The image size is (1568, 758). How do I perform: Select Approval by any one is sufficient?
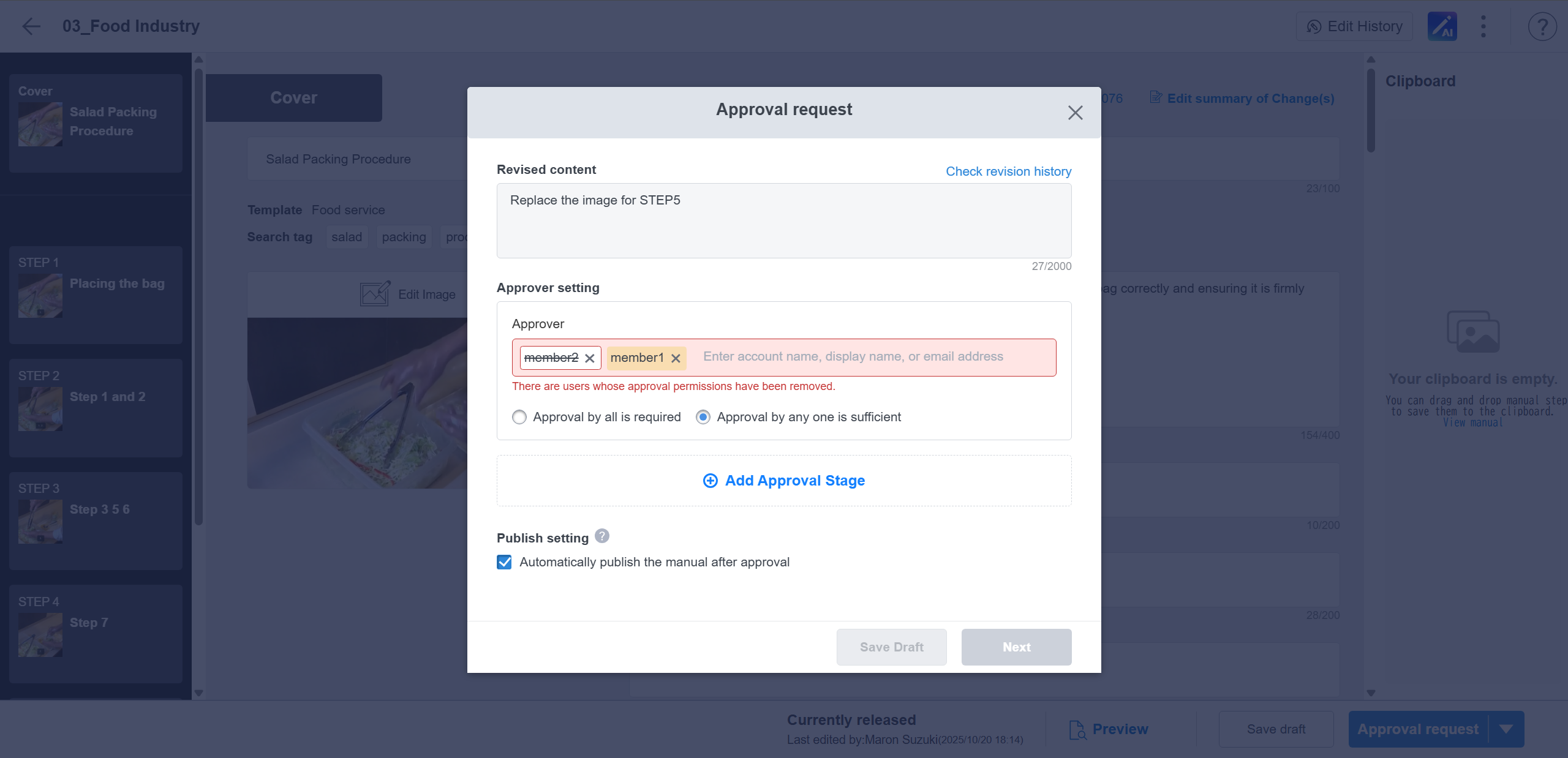703,417
